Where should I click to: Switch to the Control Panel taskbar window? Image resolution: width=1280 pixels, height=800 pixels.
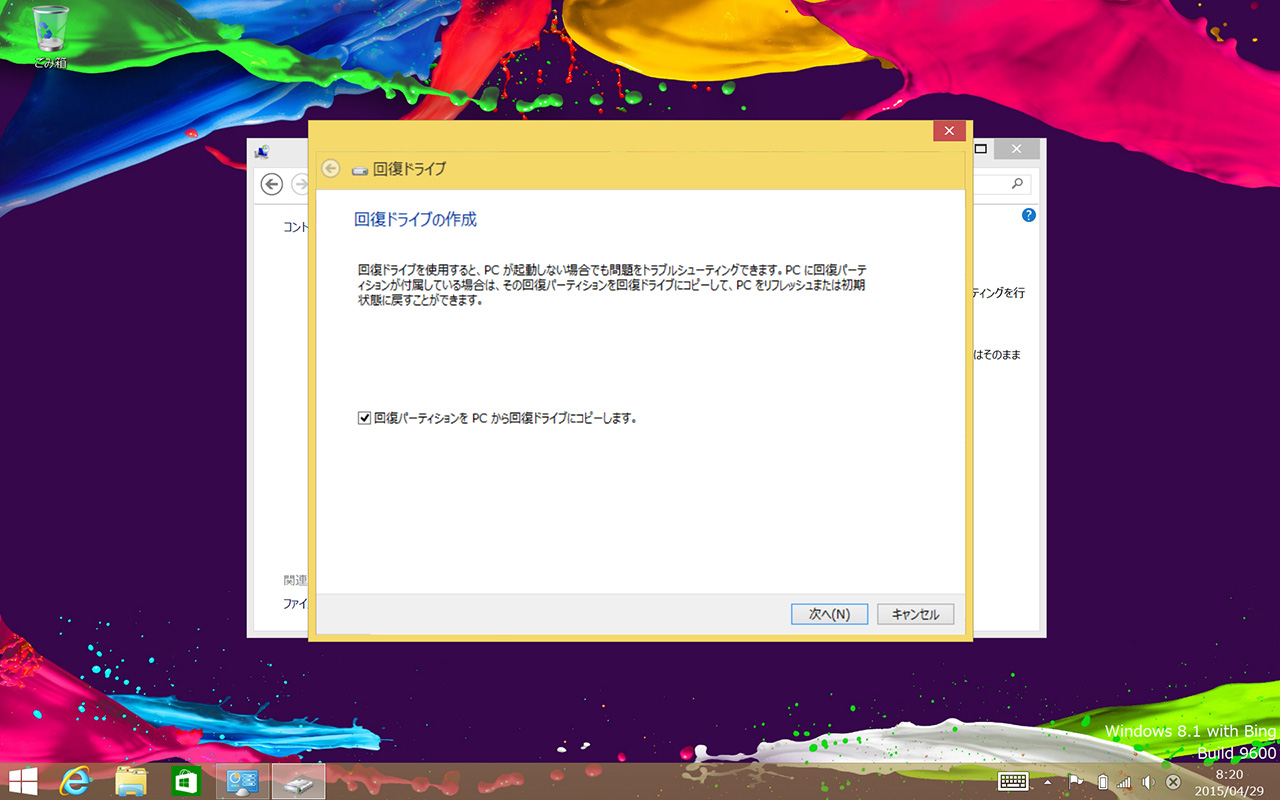coord(242,781)
